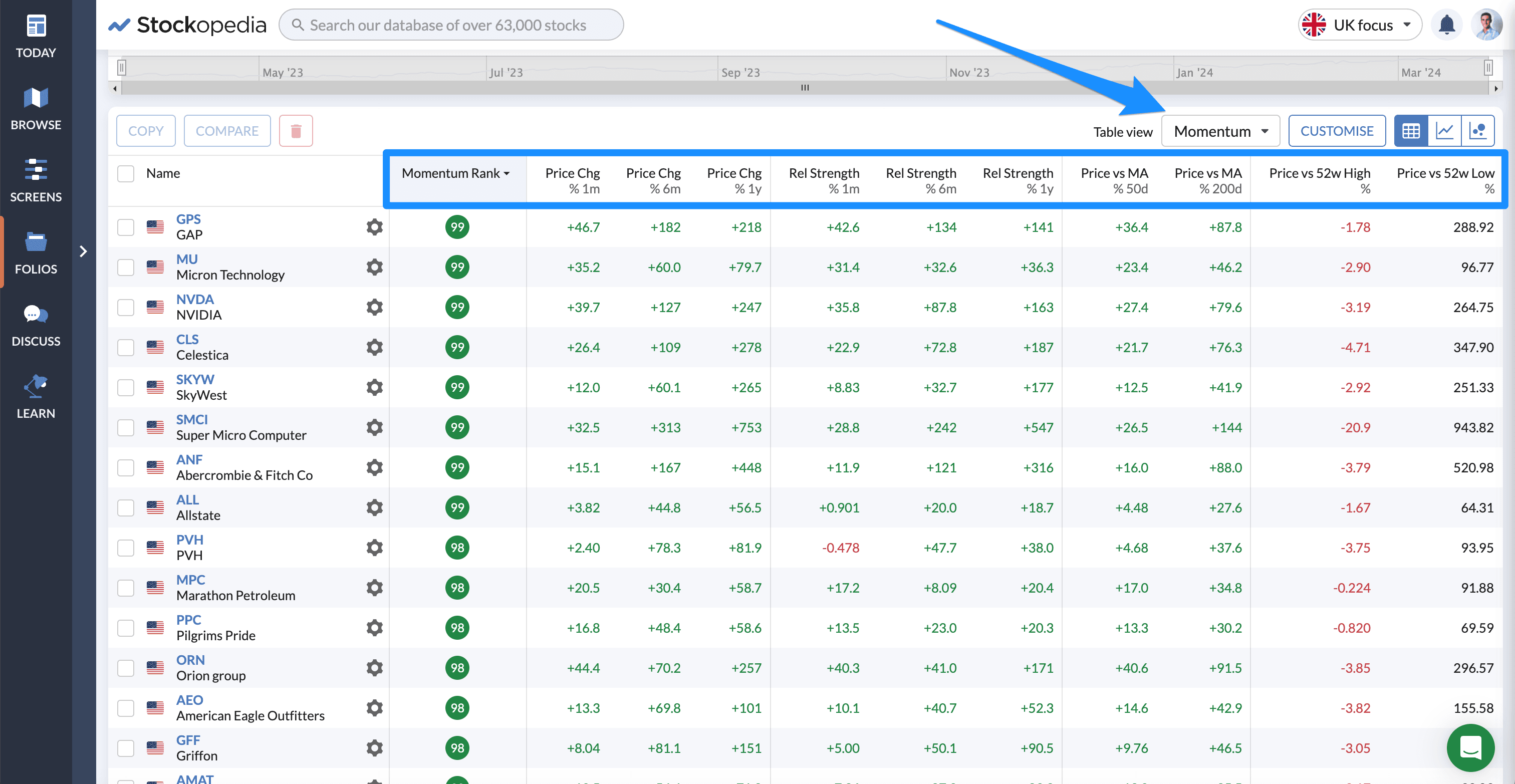
Task: Open the Screens sidebar menu
Action: coord(36,180)
